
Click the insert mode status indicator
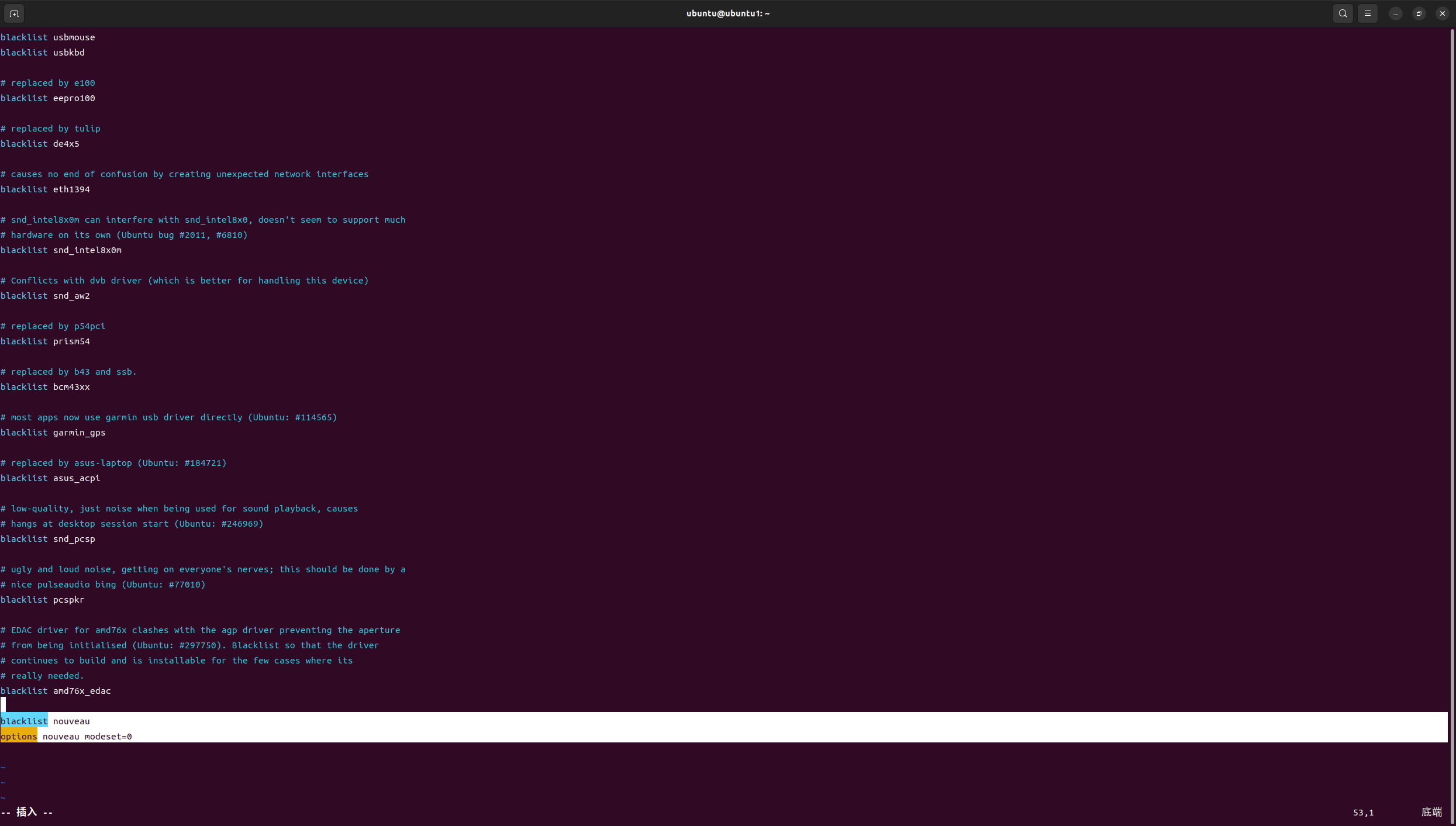coord(27,812)
